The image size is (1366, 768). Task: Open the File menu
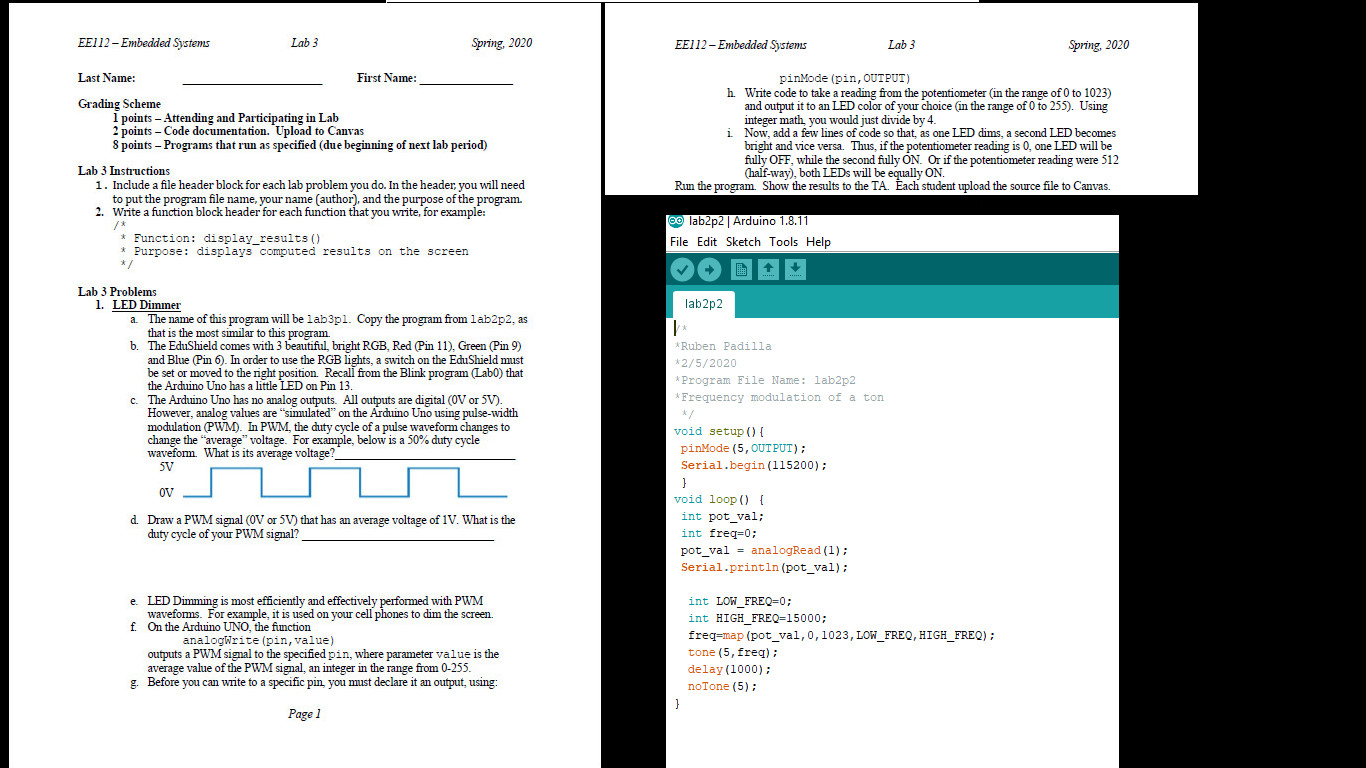pyautogui.click(x=679, y=242)
